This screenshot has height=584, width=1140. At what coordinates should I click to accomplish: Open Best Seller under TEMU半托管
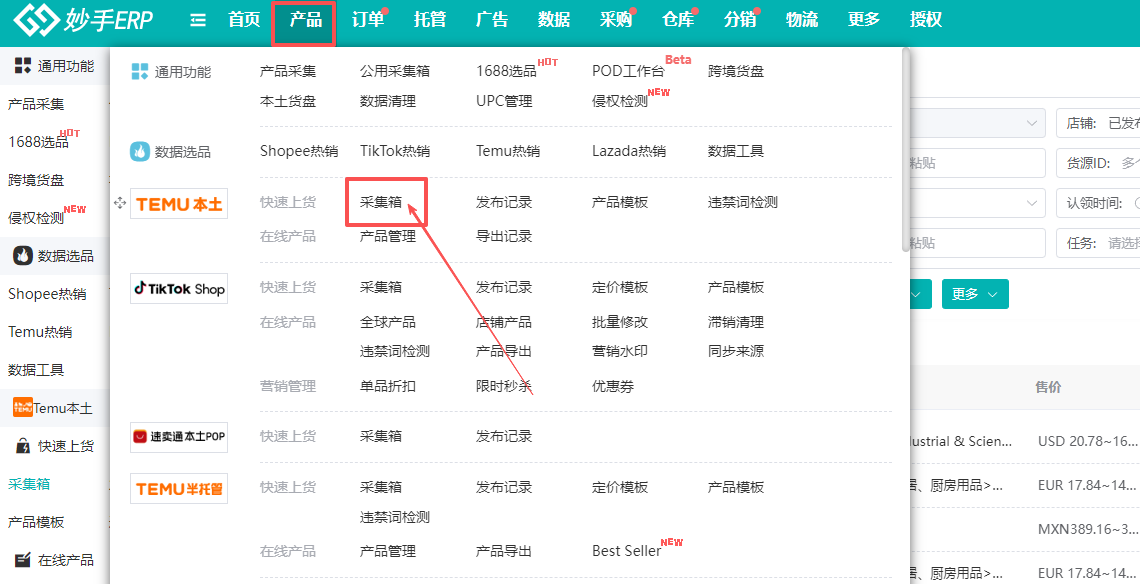[627, 551]
